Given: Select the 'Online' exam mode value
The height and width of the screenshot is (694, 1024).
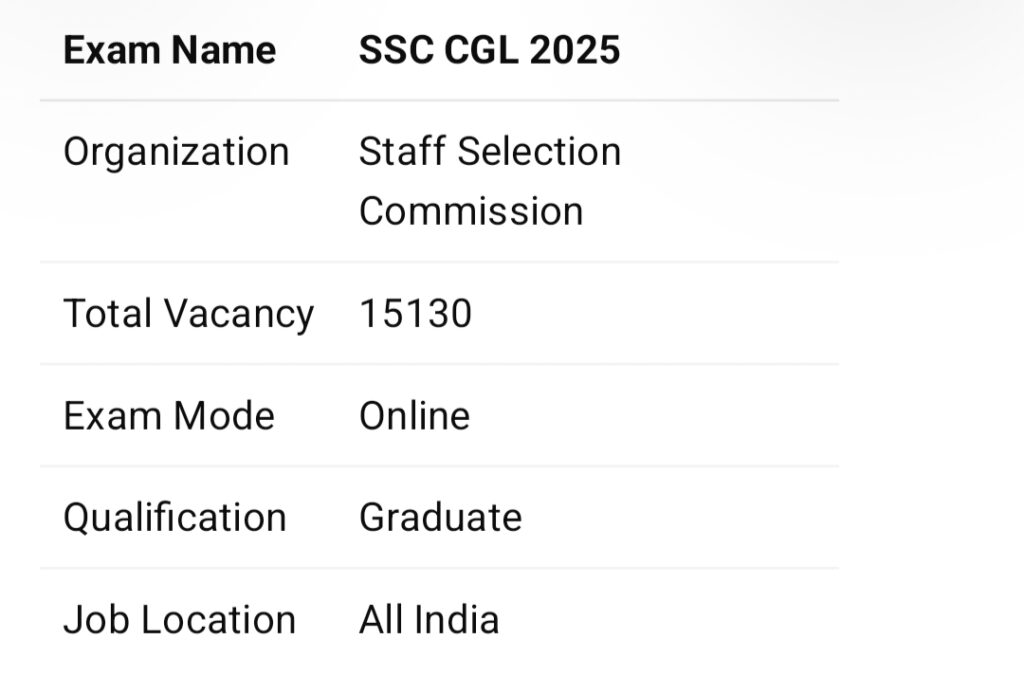Looking at the screenshot, I should (x=414, y=416).
